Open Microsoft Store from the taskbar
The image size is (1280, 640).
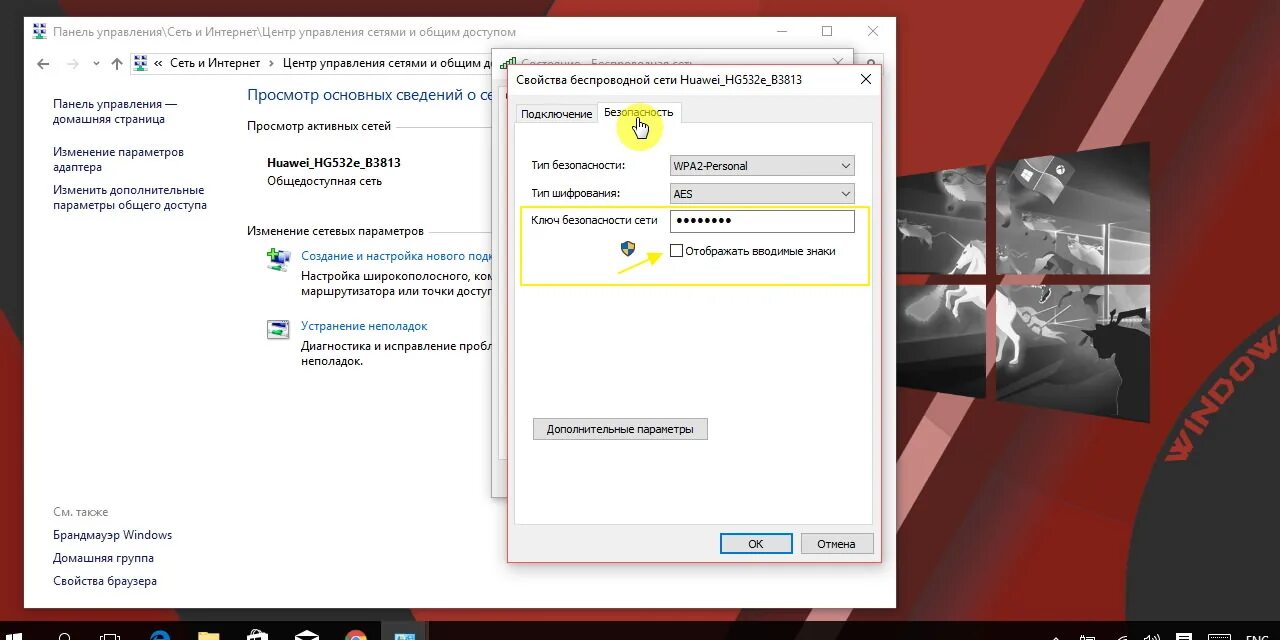[x=258, y=635]
